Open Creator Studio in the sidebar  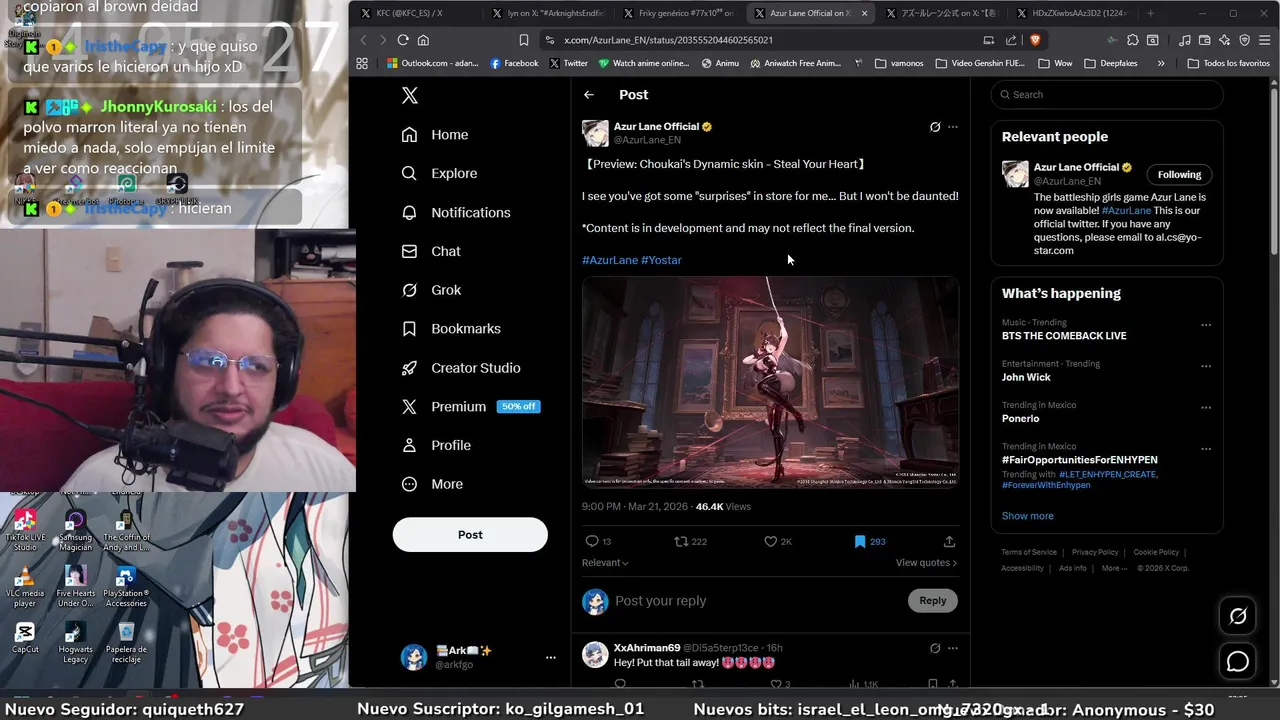tap(461, 368)
